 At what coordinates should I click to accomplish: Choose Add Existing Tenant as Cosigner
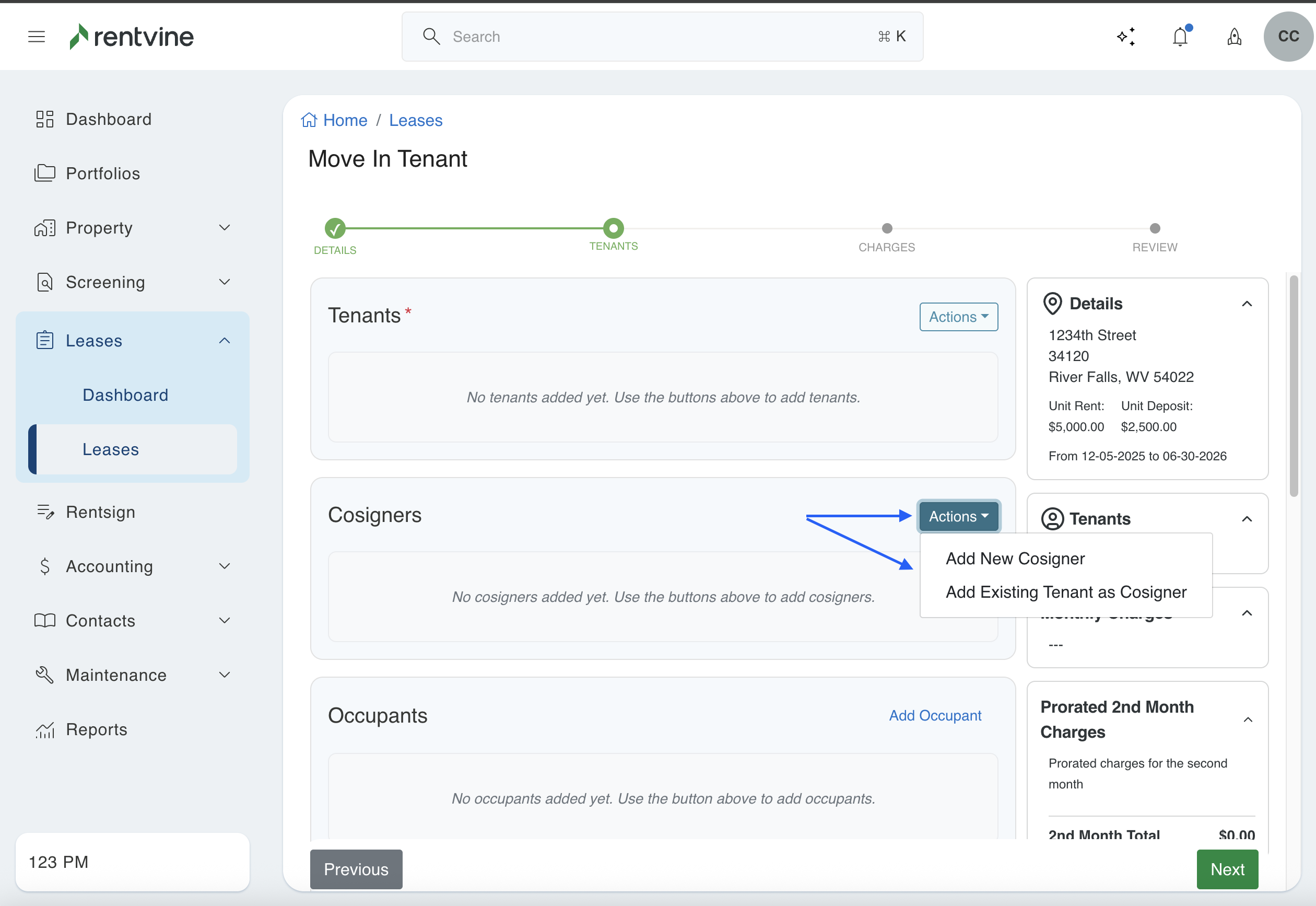click(1065, 592)
